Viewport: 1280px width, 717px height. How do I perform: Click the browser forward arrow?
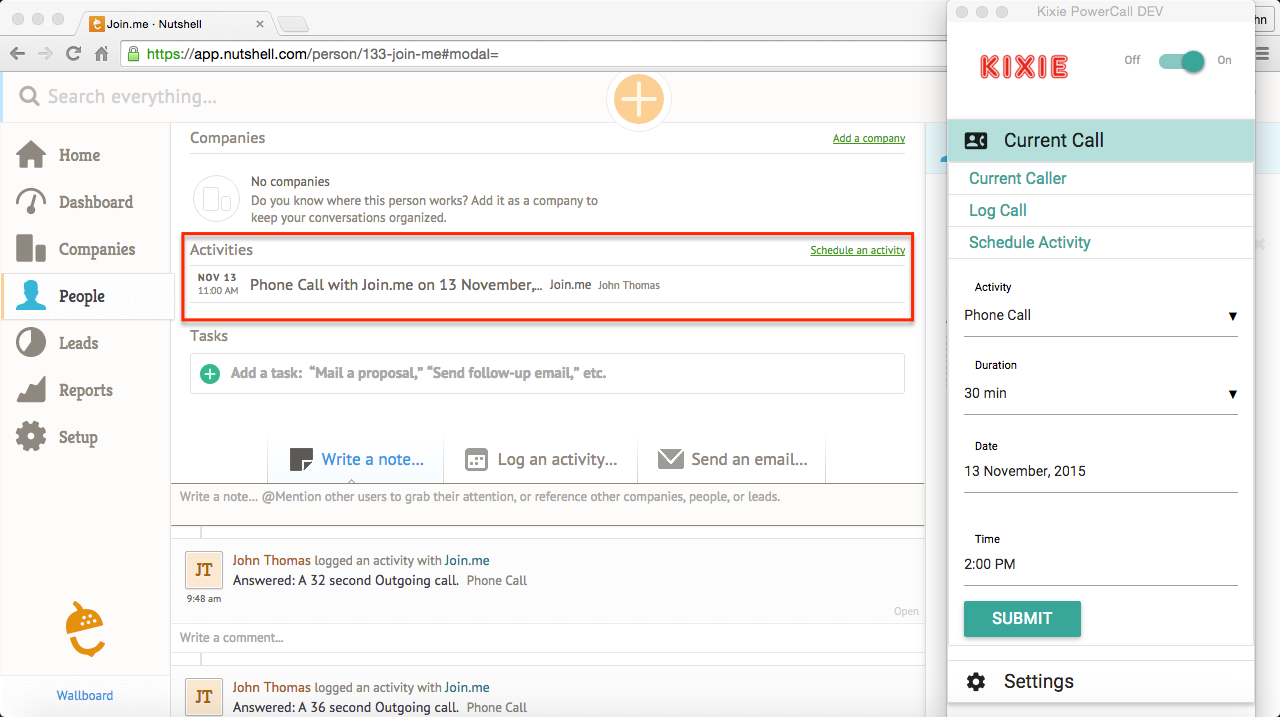(45, 54)
